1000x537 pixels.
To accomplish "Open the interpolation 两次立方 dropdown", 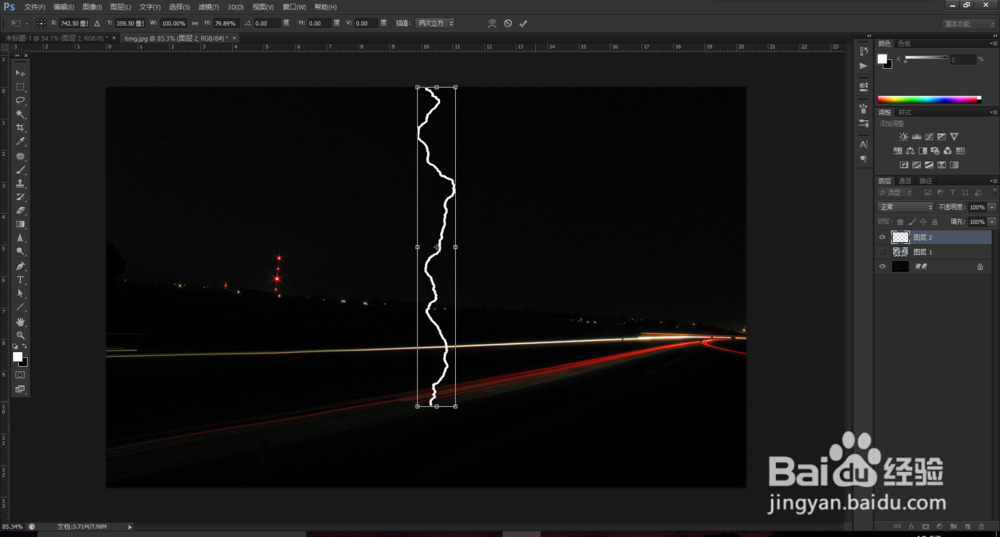I will [436, 23].
